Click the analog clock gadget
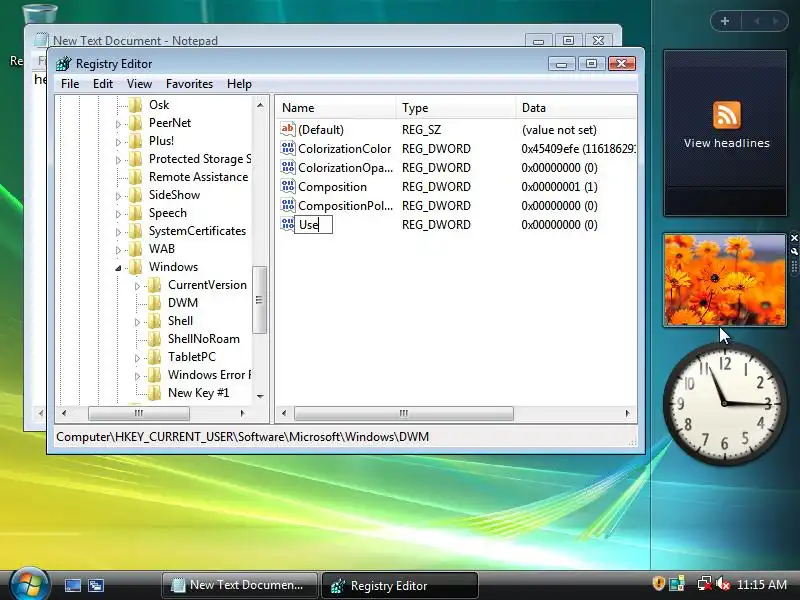 (x=724, y=403)
